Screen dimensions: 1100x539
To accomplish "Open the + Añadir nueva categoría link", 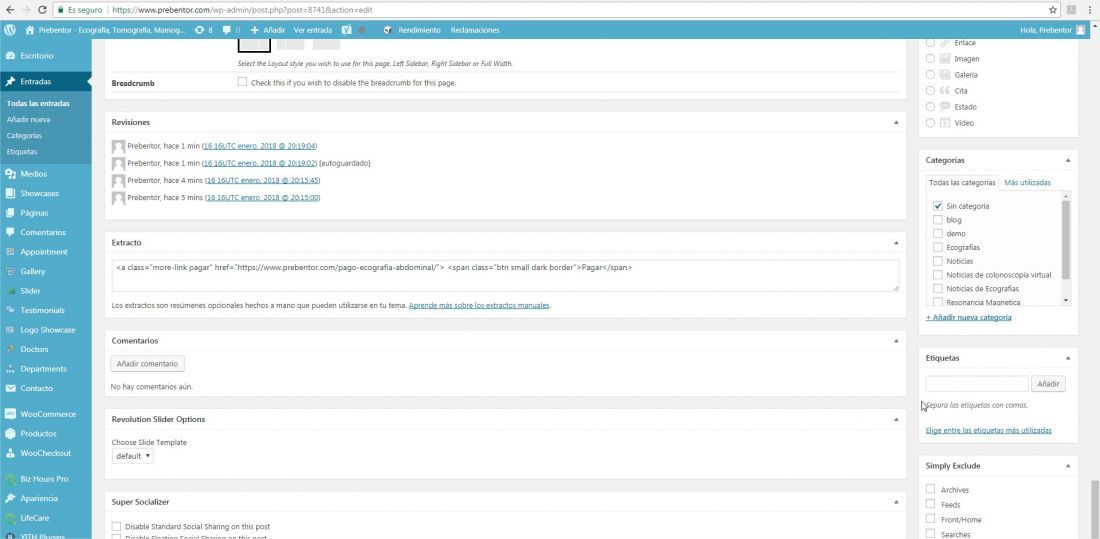I will pos(969,317).
